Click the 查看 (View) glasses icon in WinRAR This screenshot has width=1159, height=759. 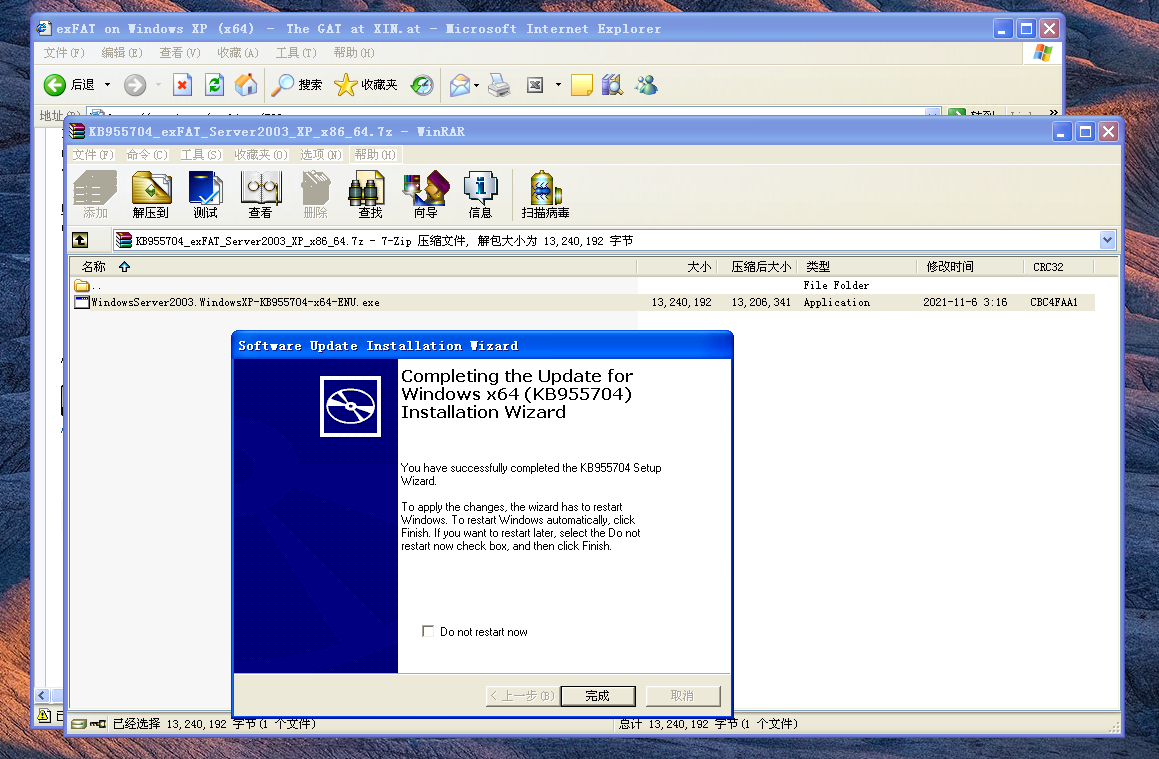pos(260,195)
